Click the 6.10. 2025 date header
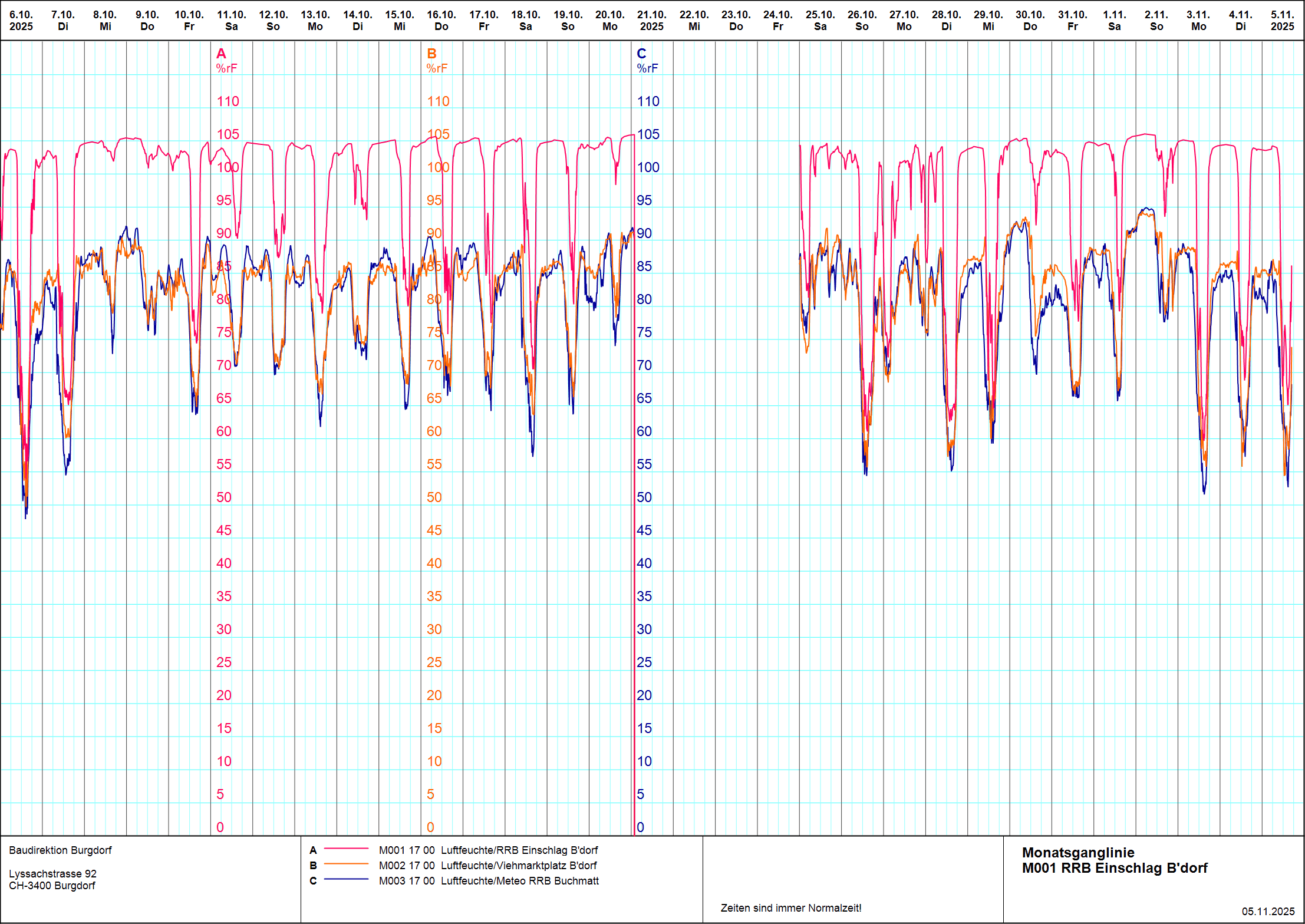The height and width of the screenshot is (924, 1305). [21, 21]
